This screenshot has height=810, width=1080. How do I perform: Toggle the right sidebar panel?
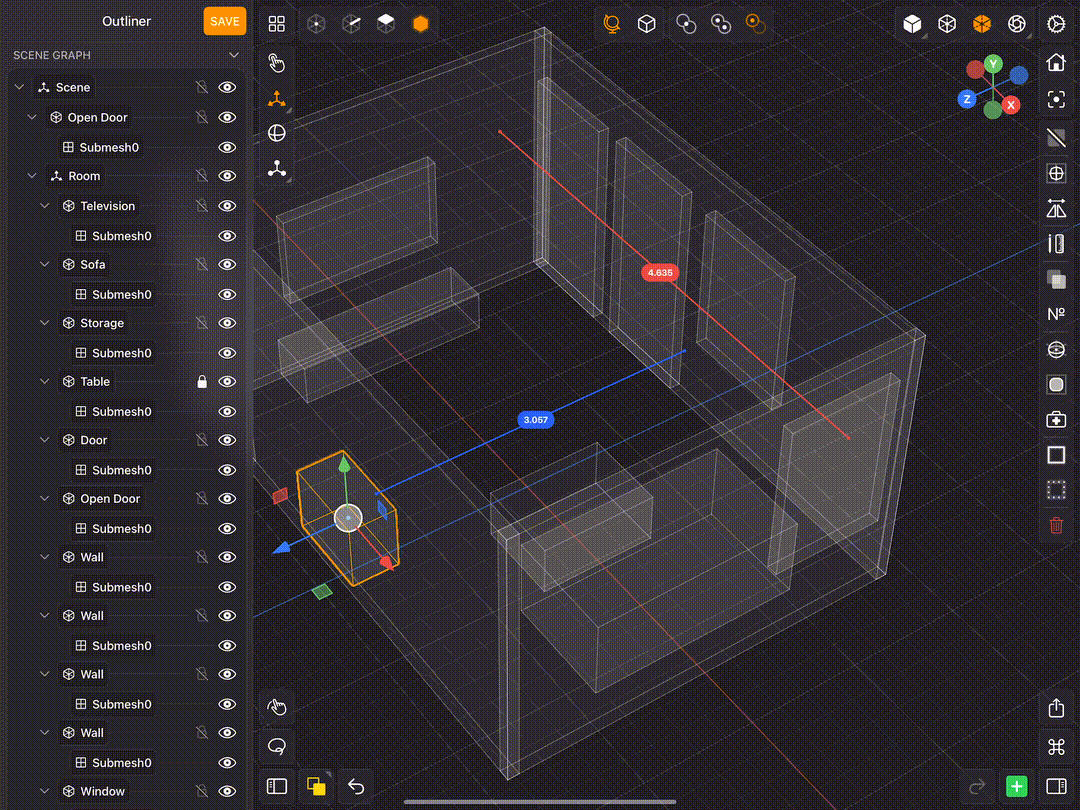point(1056,786)
